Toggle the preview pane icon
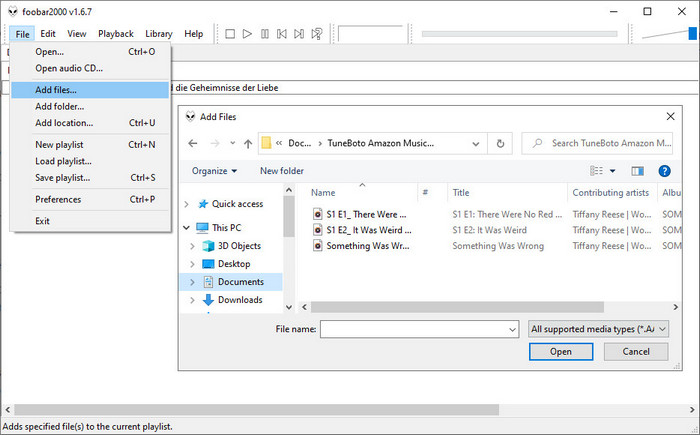The height and width of the screenshot is (435, 700). (638, 171)
